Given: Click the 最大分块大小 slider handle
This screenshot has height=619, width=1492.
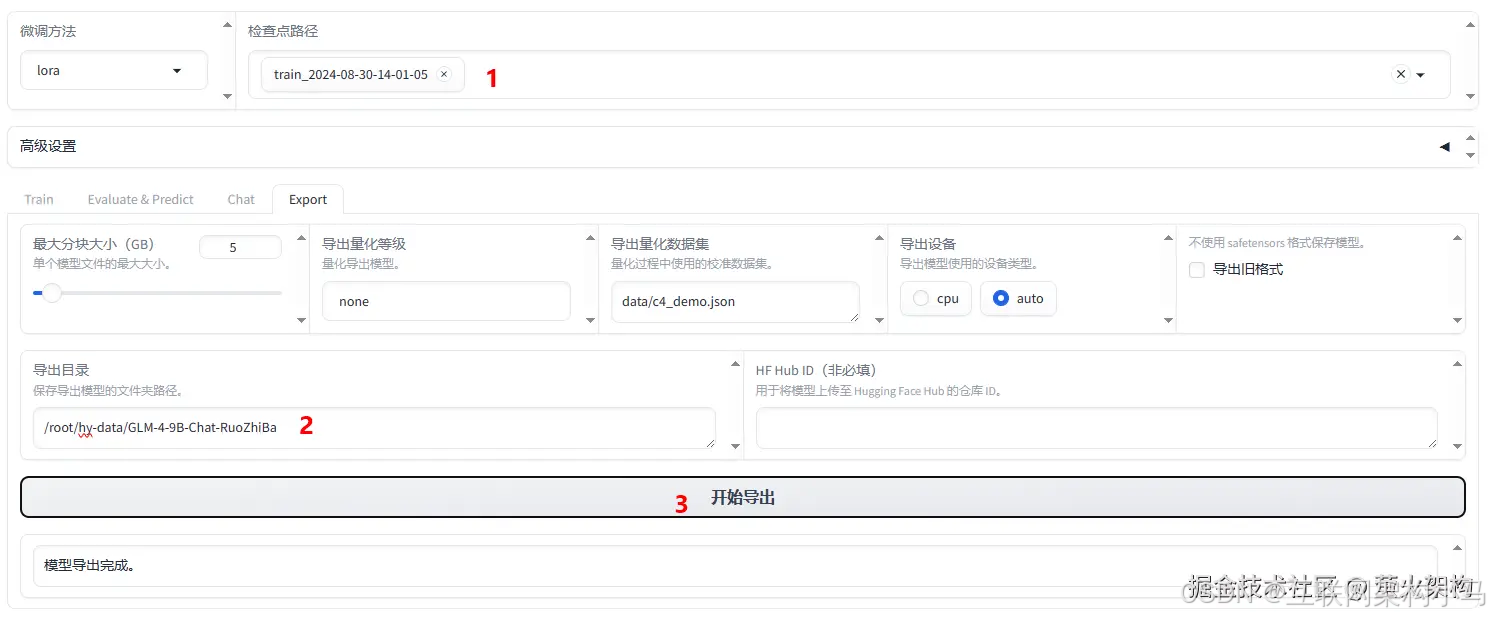Looking at the screenshot, I should pos(52,293).
